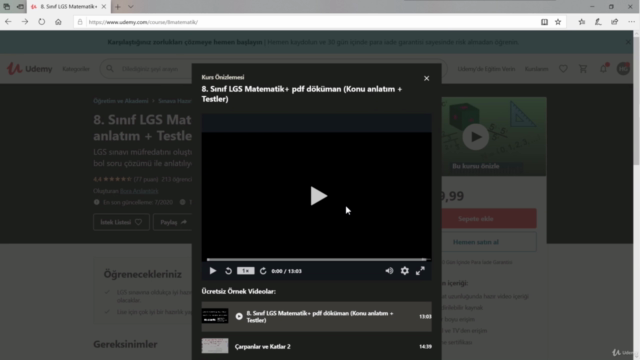640x360 pixels.
Task: Start the video with the large center play button
Action: point(318,196)
